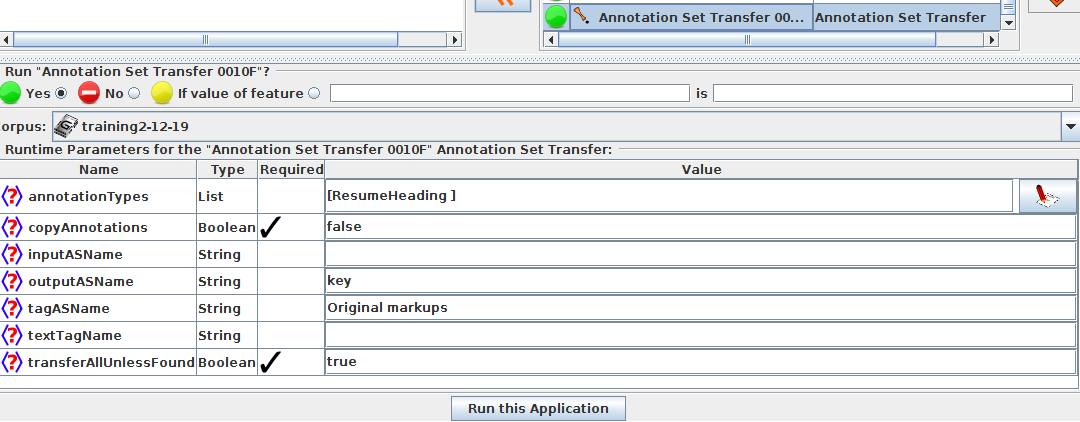Image resolution: width=1080 pixels, height=422 pixels.
Task: Click the tagASName value field
Action: click(700, 308)
